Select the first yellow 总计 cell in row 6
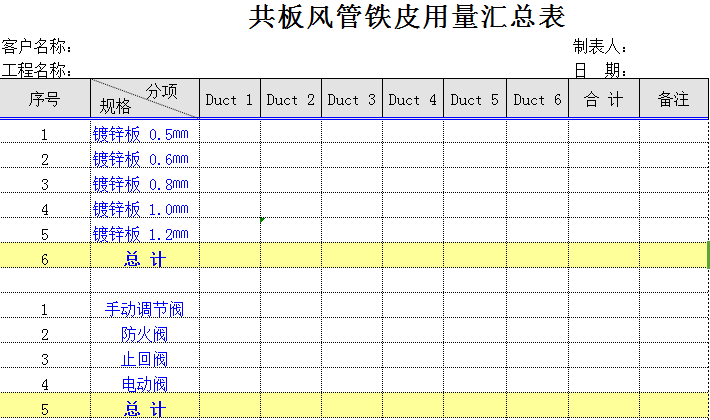The image size is (710, 420). [145, 255]
